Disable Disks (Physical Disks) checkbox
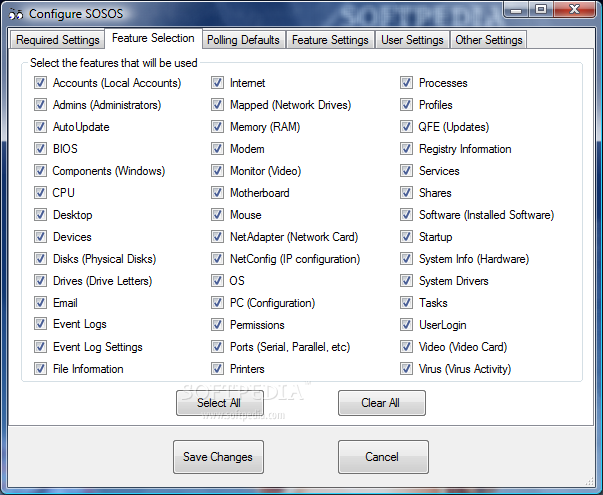The width and height of the screenshot is (603, 495). tap(40, 258)
